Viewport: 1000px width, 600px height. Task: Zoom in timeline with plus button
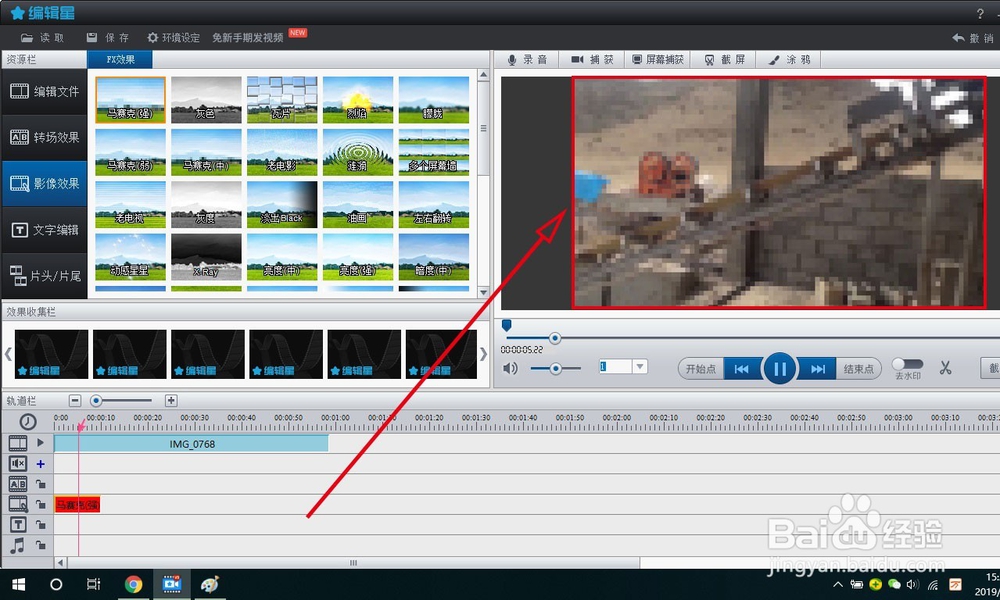pyautogui.click(x=171, y=400)
